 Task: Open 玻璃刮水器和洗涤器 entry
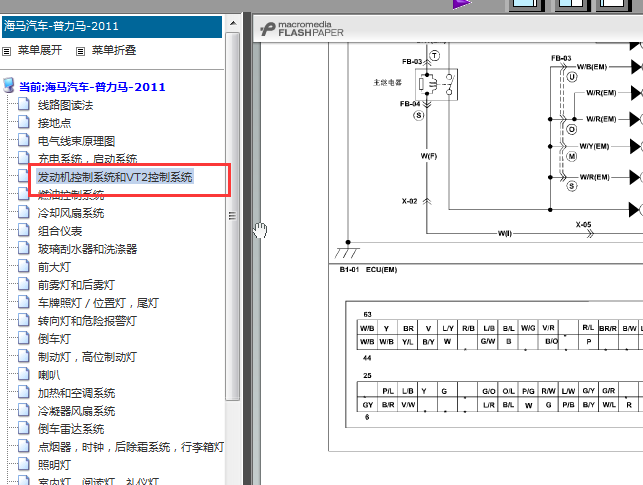87,249
